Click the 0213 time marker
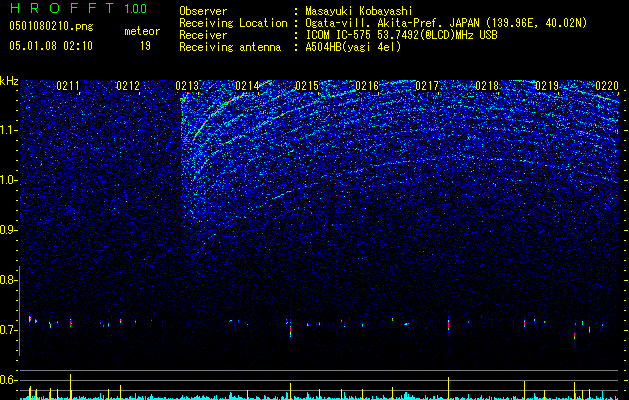The image size is (629, 400). (x=187, y=85)
